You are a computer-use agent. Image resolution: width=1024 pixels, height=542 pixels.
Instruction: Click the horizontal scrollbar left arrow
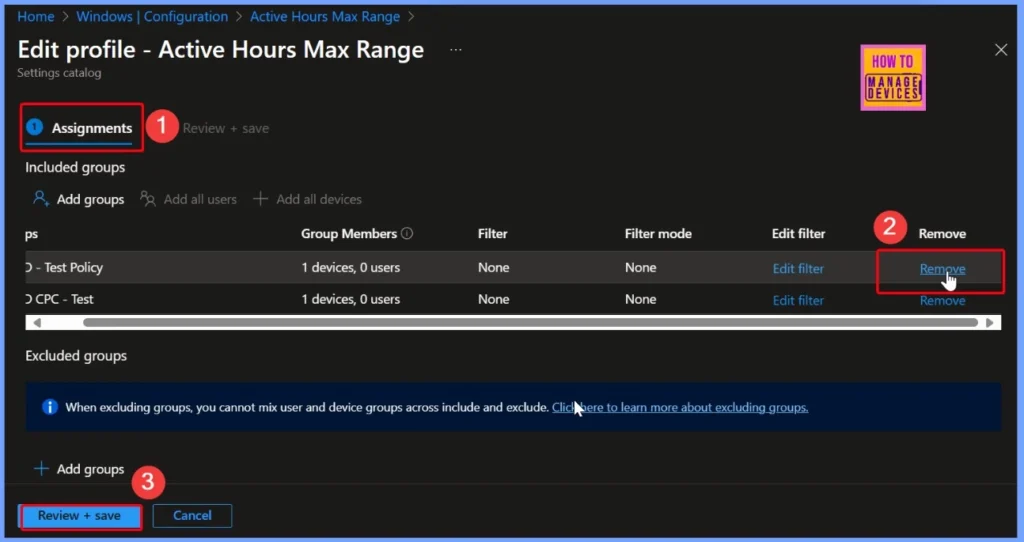(x=37, y=323)
